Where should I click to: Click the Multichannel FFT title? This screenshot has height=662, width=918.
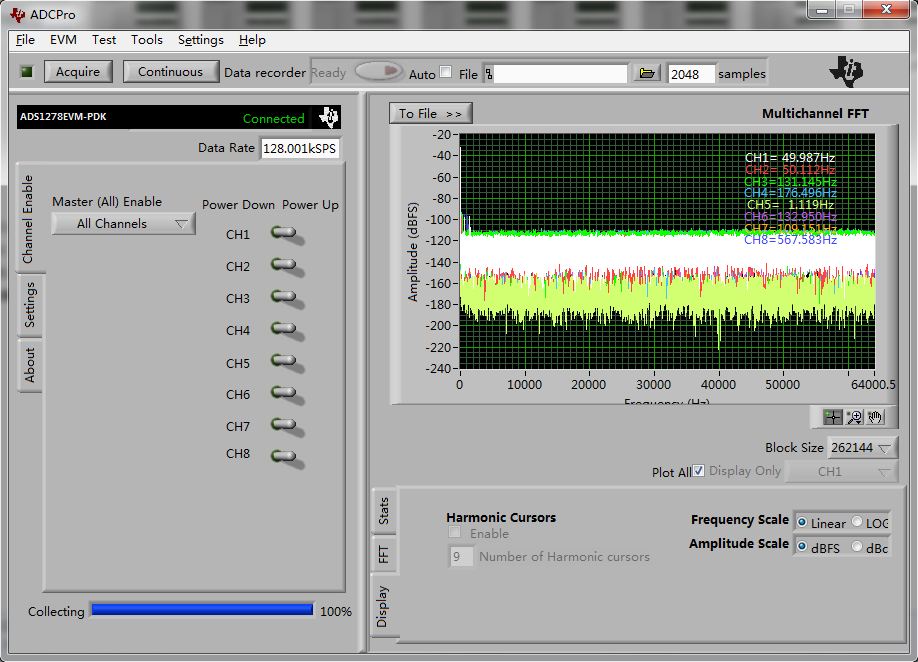(x=815, y=114)
